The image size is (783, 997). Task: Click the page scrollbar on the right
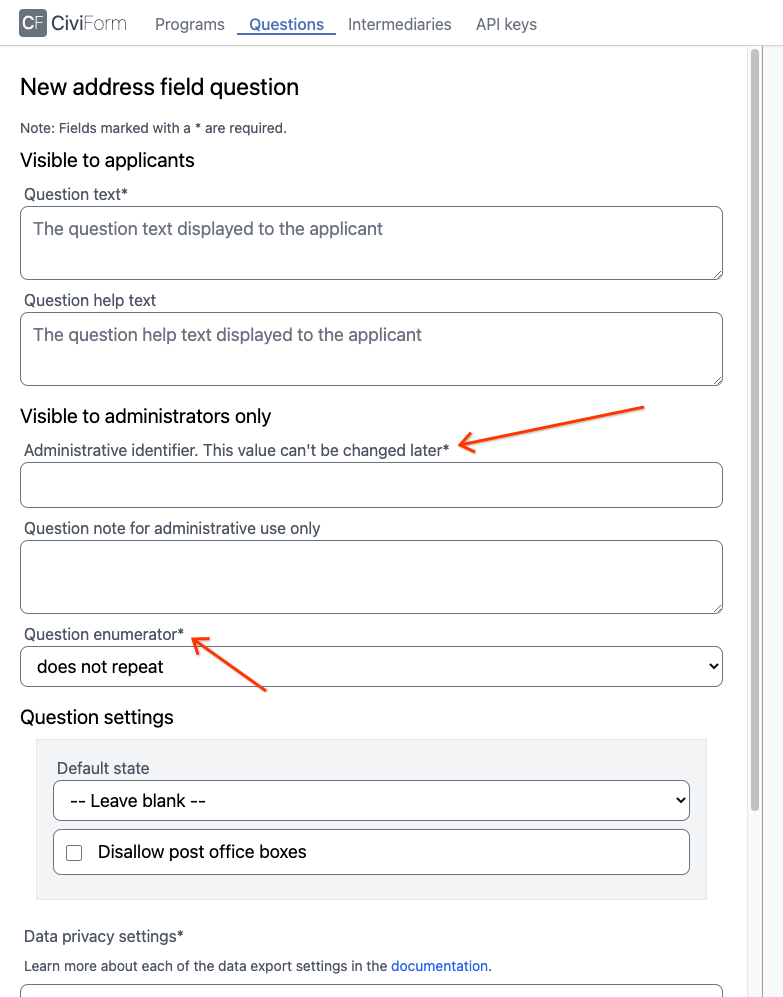pyautogui.click(x=755, y=430)
